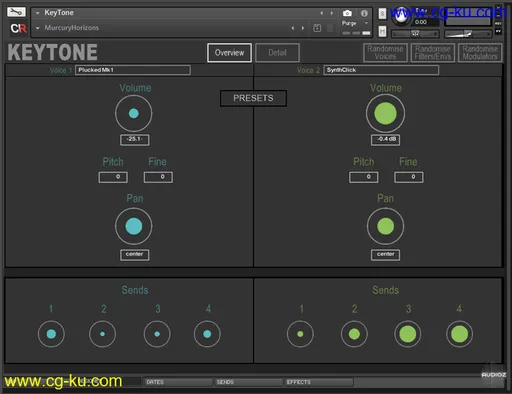This screenshot has width=512, height=394.
Task: Click Randomise Modulators button
Action: tap(480, 53)
